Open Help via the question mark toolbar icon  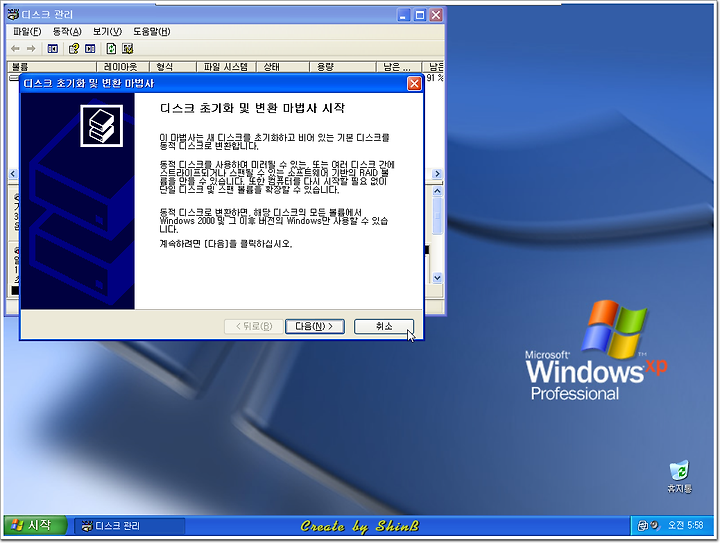point(73,49)
